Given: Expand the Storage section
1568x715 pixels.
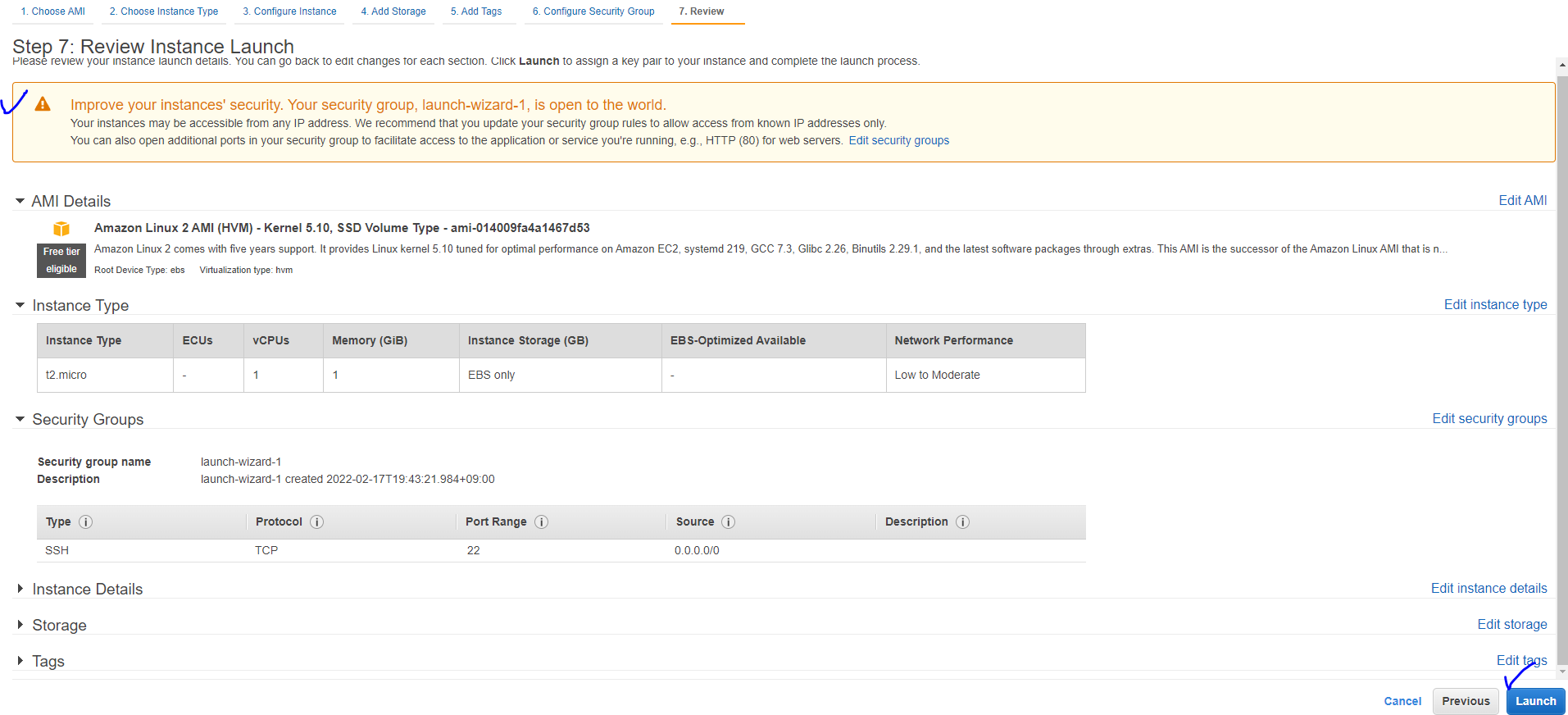Looking at the screenshot, I should point(20,625).
